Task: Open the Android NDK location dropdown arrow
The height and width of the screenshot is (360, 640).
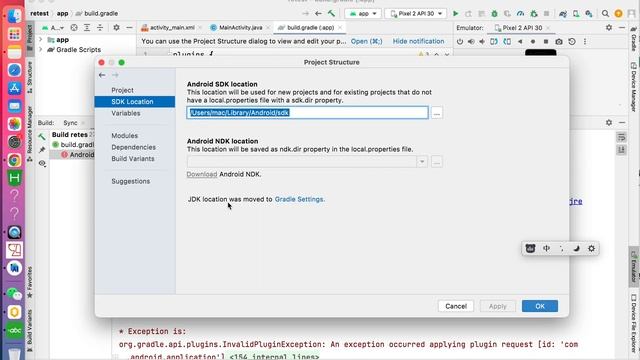Action: [x=422, y=162]
